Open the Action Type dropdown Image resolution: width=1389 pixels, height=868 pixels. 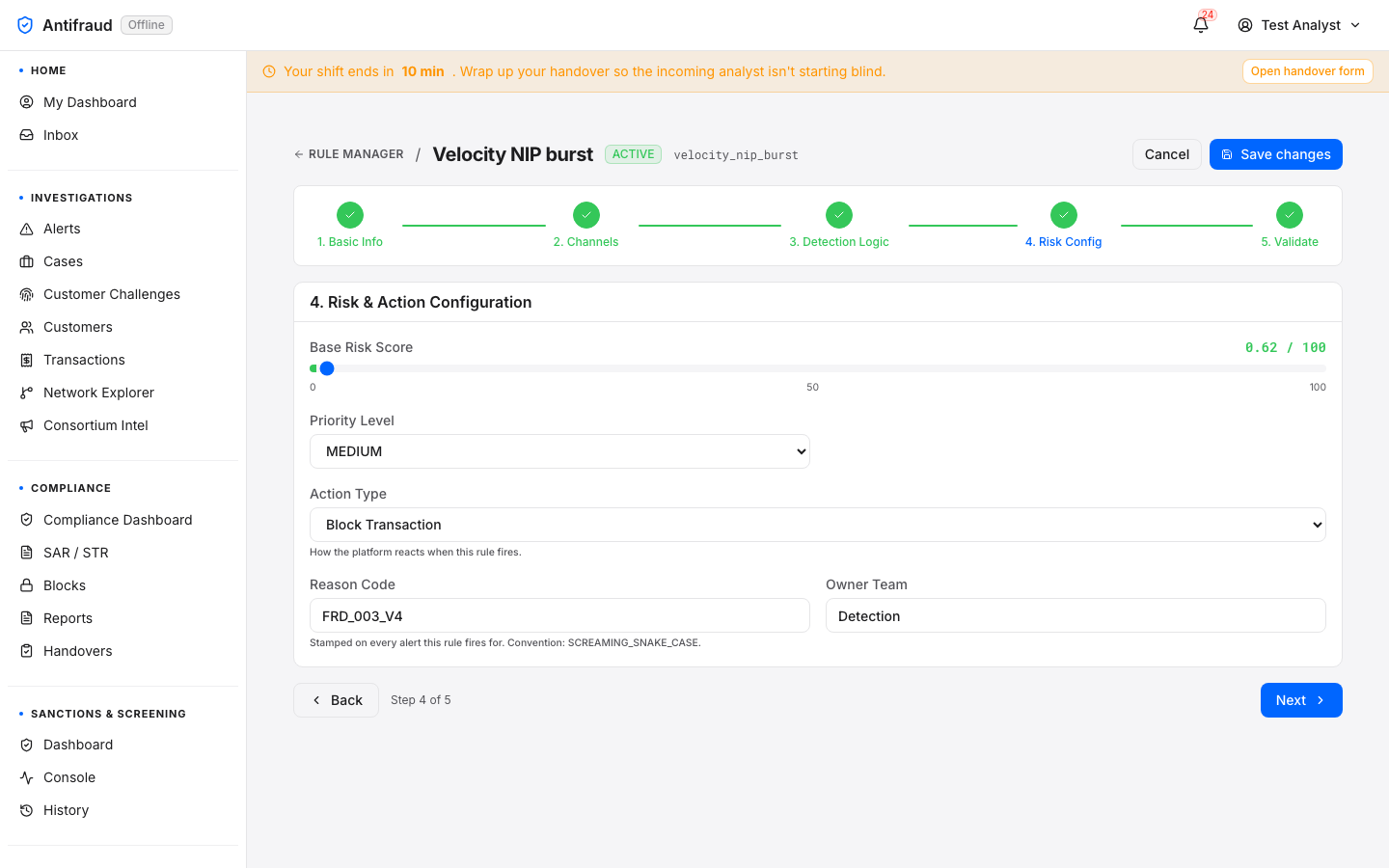(x=818, y=525)
